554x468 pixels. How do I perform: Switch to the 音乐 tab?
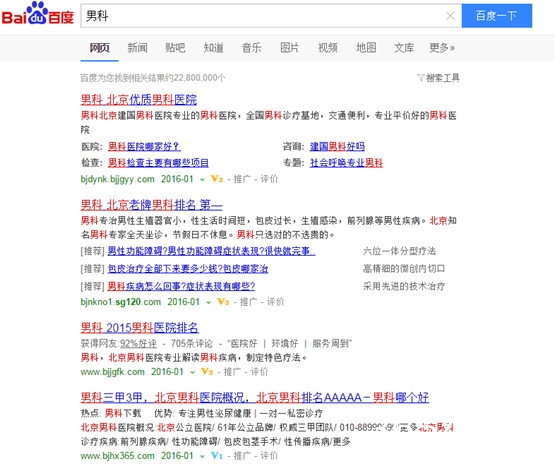click(x=252, y=48)
